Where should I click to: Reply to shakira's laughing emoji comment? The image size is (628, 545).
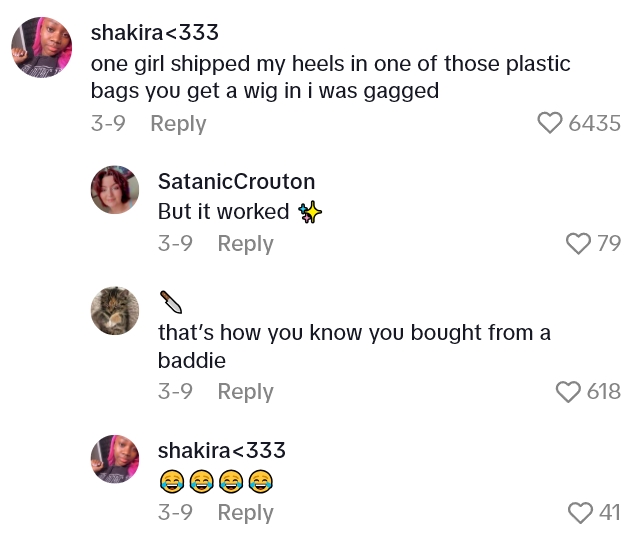245,512
